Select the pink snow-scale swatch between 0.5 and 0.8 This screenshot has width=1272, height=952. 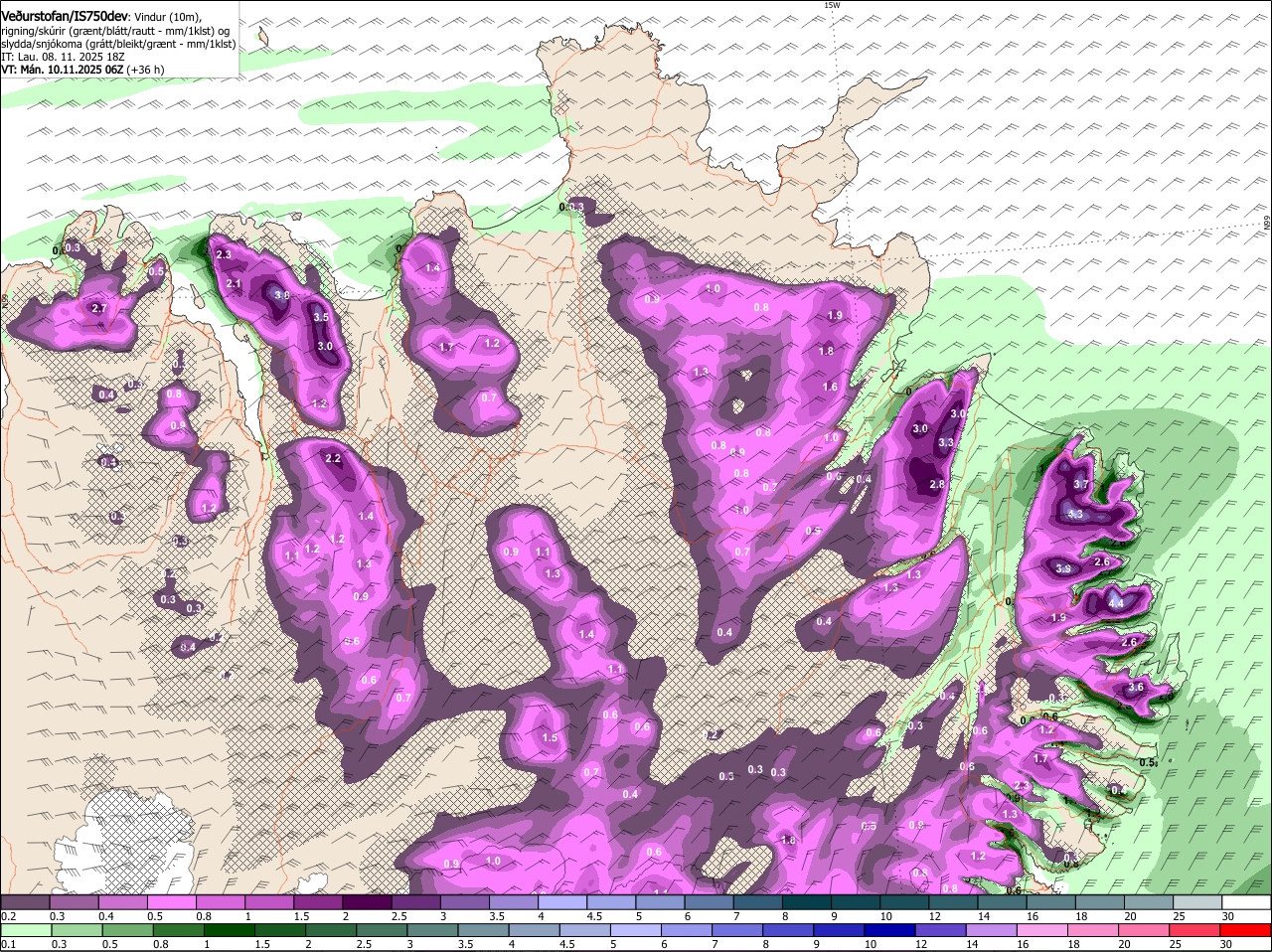170,902
